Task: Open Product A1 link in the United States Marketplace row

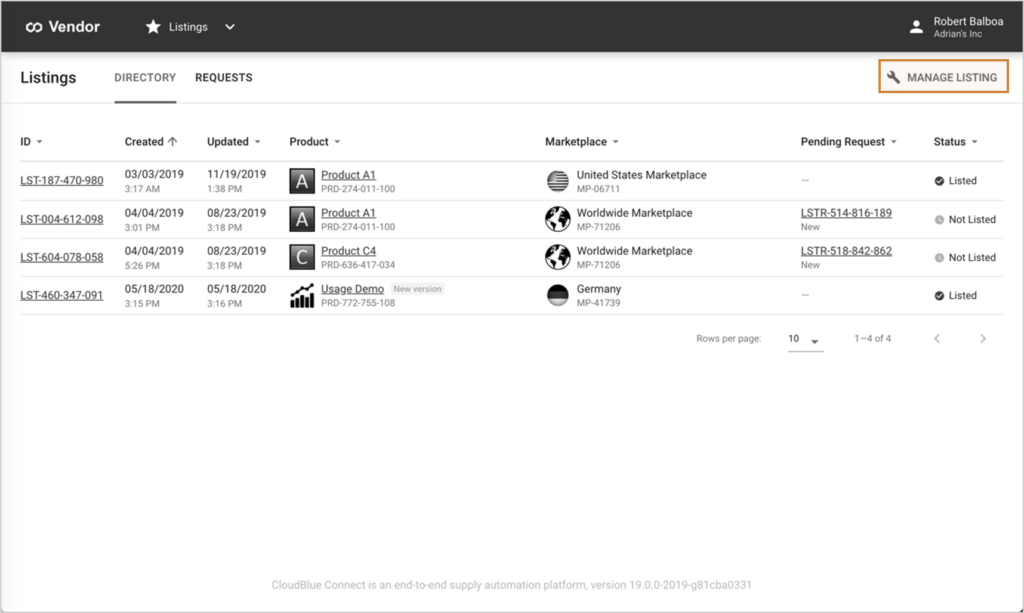Action: pos(348,175)
